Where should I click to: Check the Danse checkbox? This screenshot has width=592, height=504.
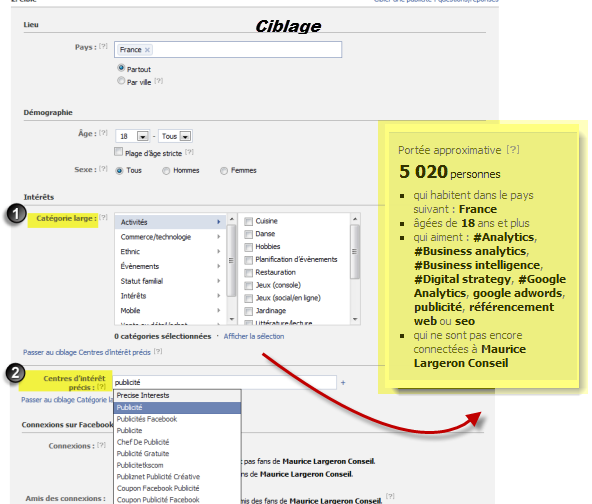coord(248,234)
